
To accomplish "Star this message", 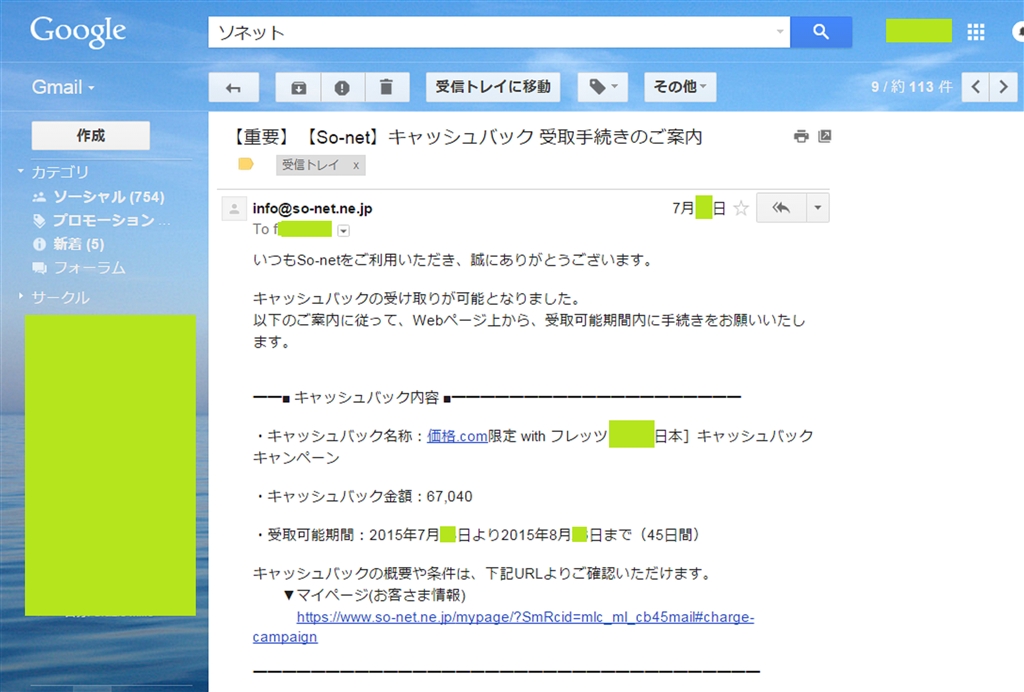I will coord(741,208).
